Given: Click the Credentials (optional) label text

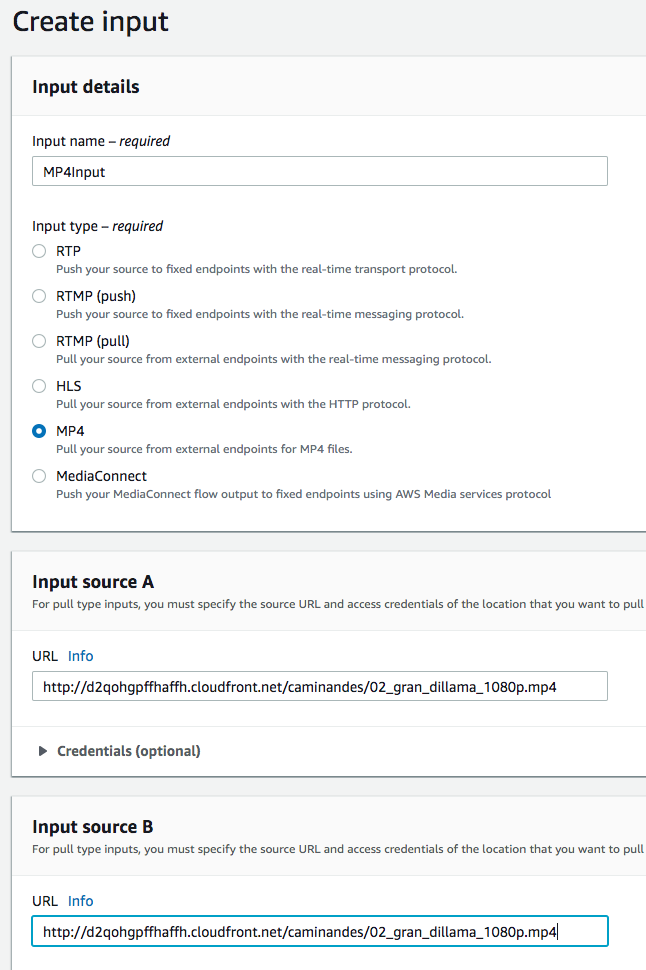Looking at the screenshot, I should (x=129, y=751).
